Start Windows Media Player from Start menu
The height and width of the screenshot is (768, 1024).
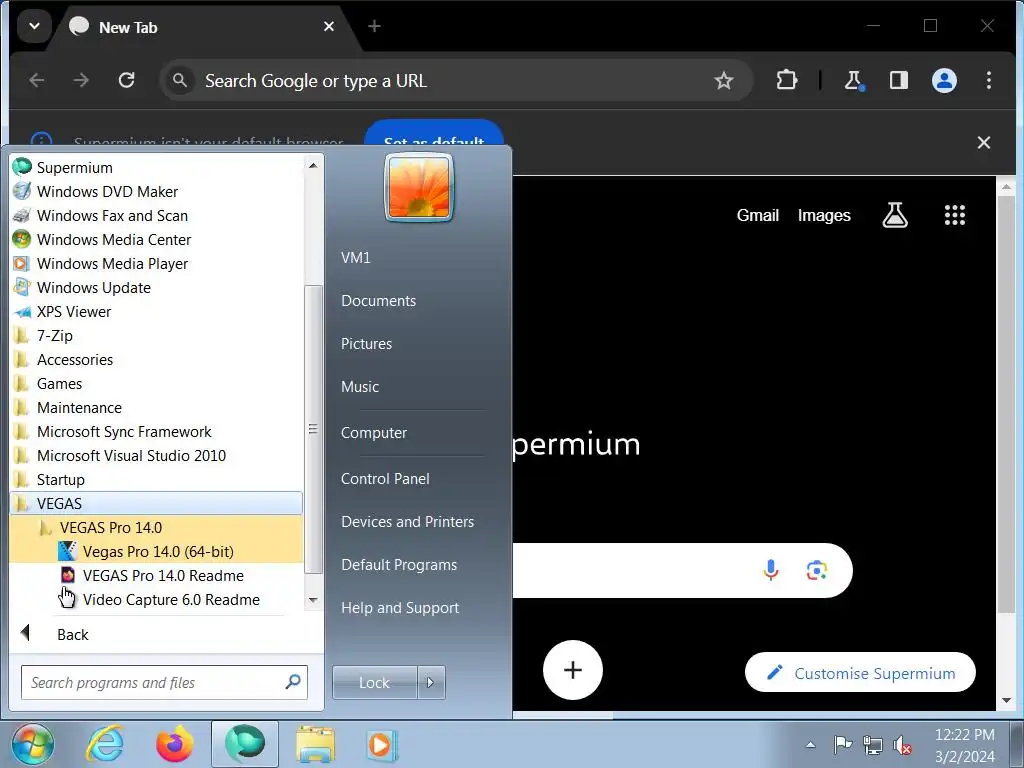click(157, 264)
